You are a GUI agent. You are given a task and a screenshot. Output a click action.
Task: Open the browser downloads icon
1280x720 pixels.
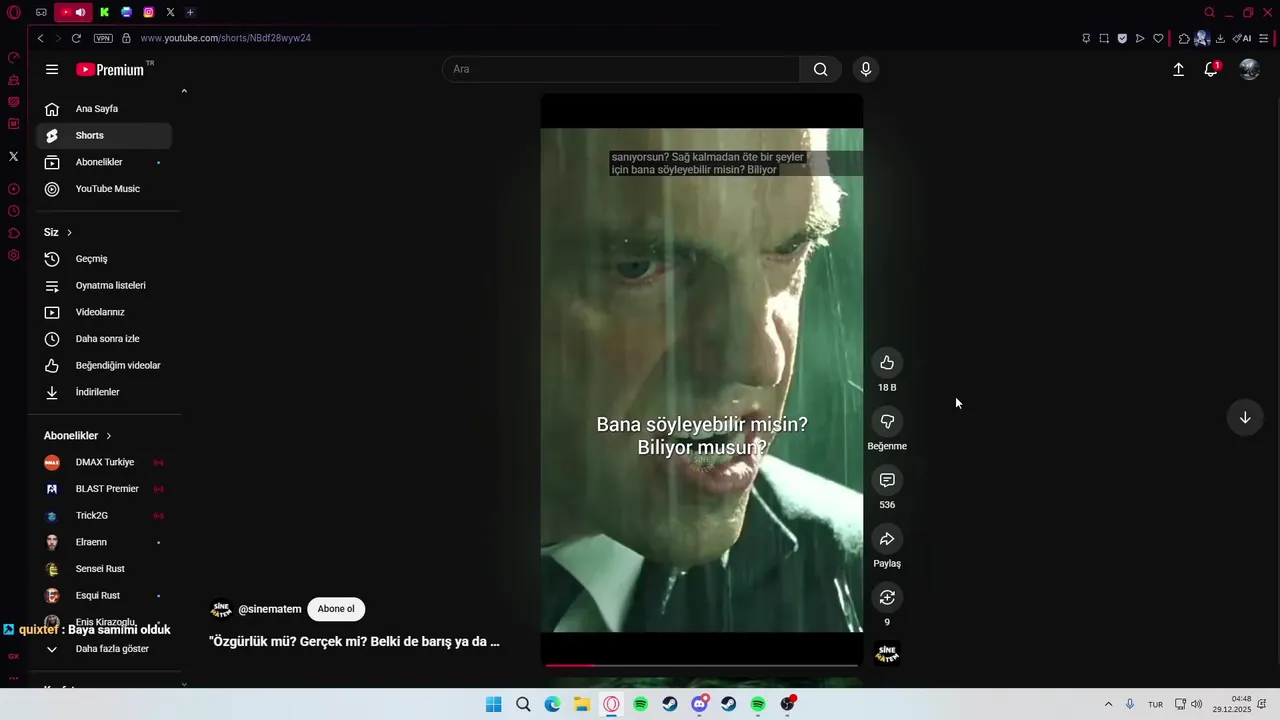(x=1220, y=38)
